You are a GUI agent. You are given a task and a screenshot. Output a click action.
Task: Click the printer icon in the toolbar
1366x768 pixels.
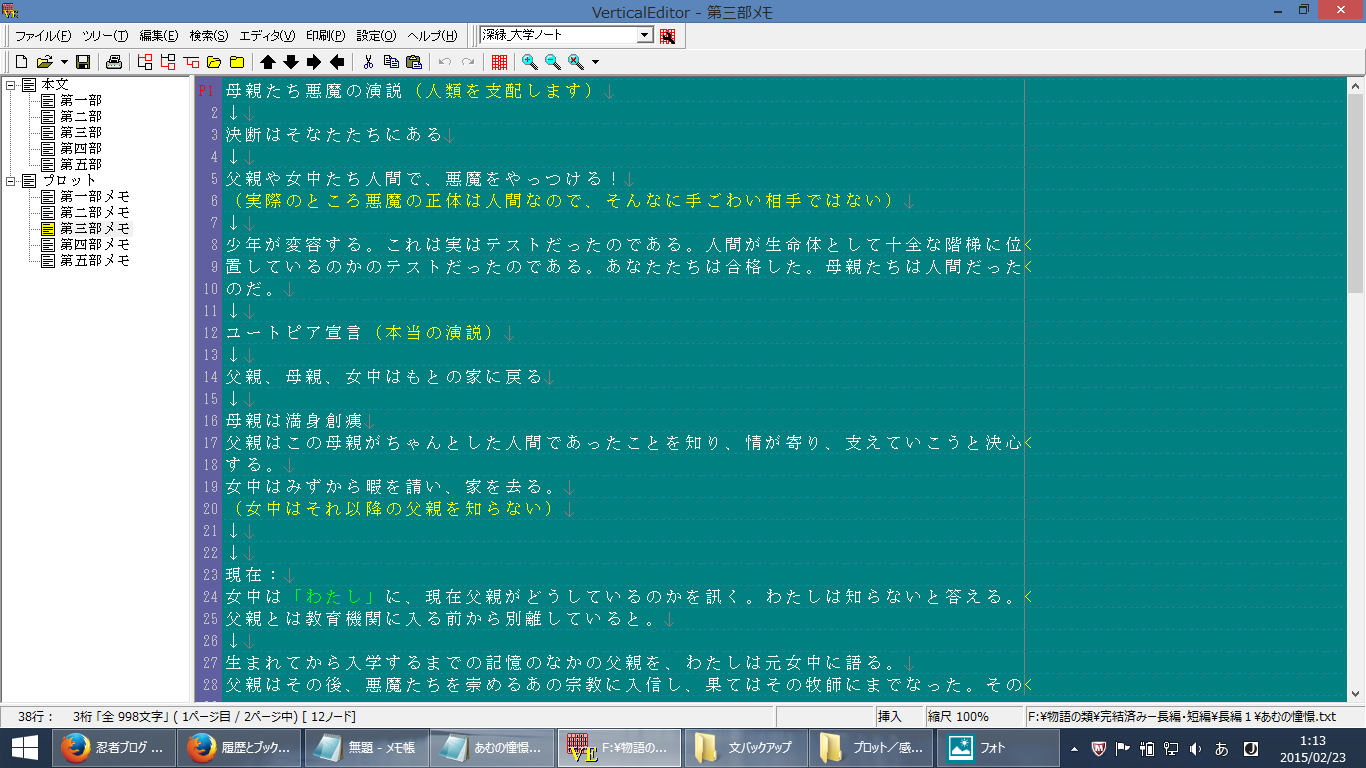pos(114,62)
